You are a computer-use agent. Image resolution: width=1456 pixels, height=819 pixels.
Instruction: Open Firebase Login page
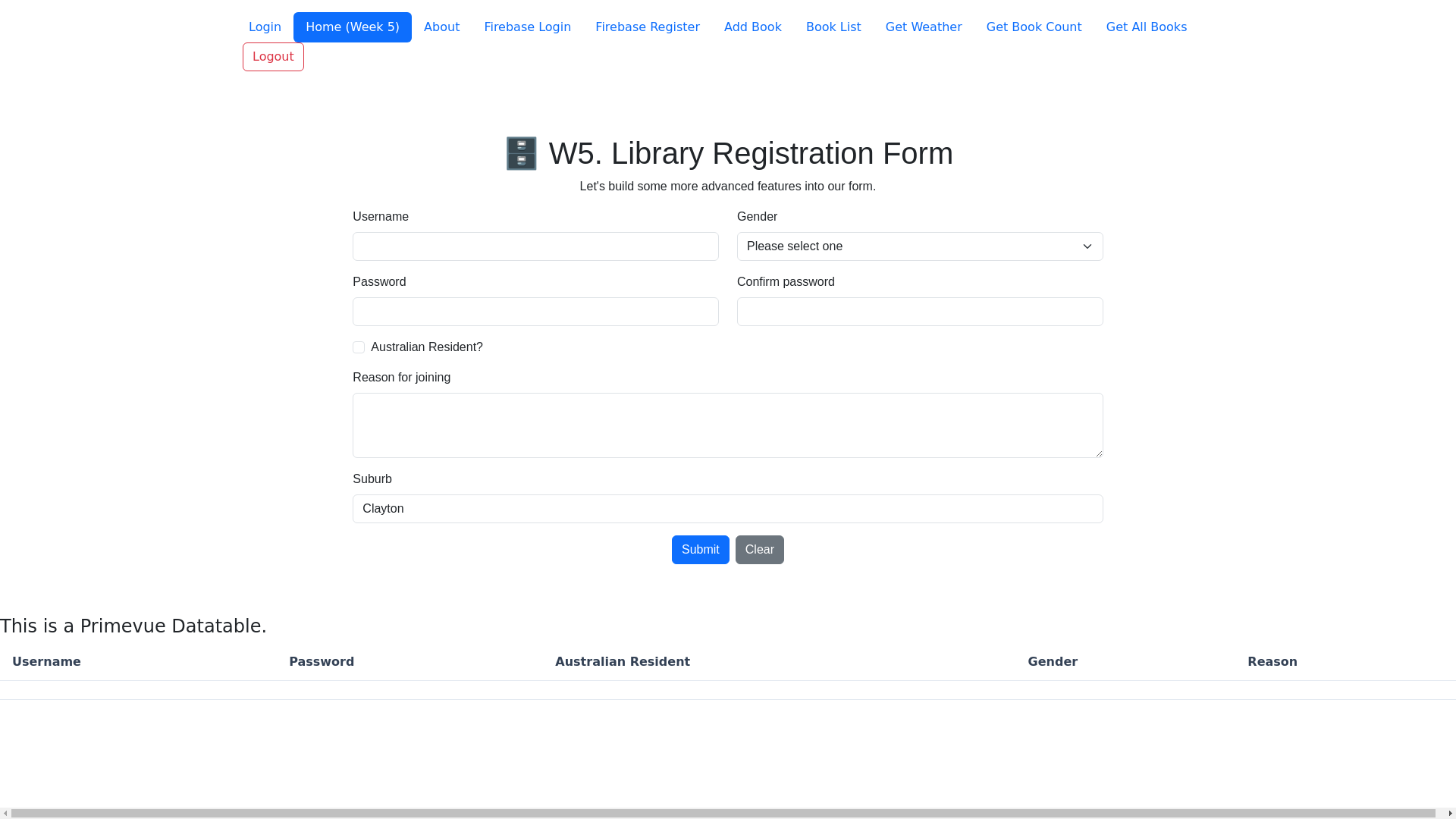(x=527, y=27)
